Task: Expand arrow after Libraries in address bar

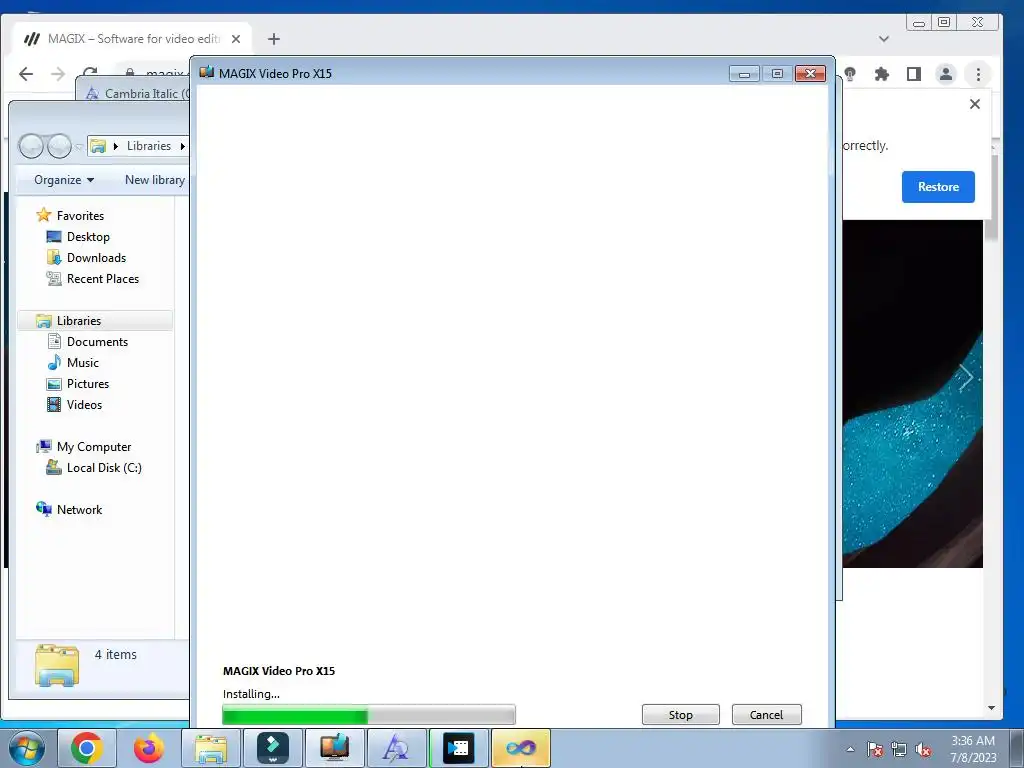Action: click(x=182, y=146)
